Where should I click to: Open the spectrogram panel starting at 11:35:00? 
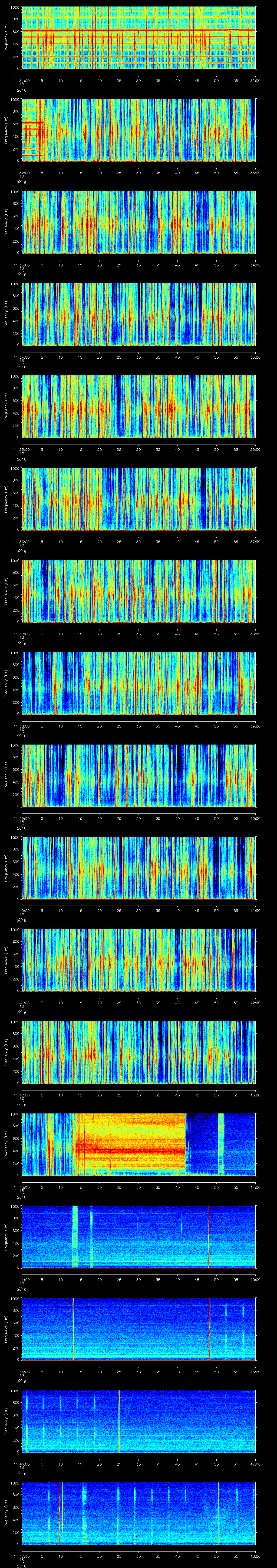(x=139, y=407)
